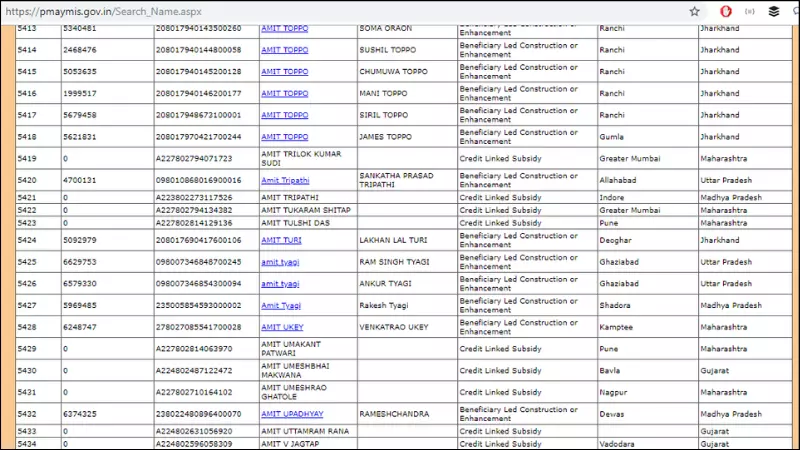Open the red shield browser extension
Viewport: 800px width, 450px height.
[726, 11]
